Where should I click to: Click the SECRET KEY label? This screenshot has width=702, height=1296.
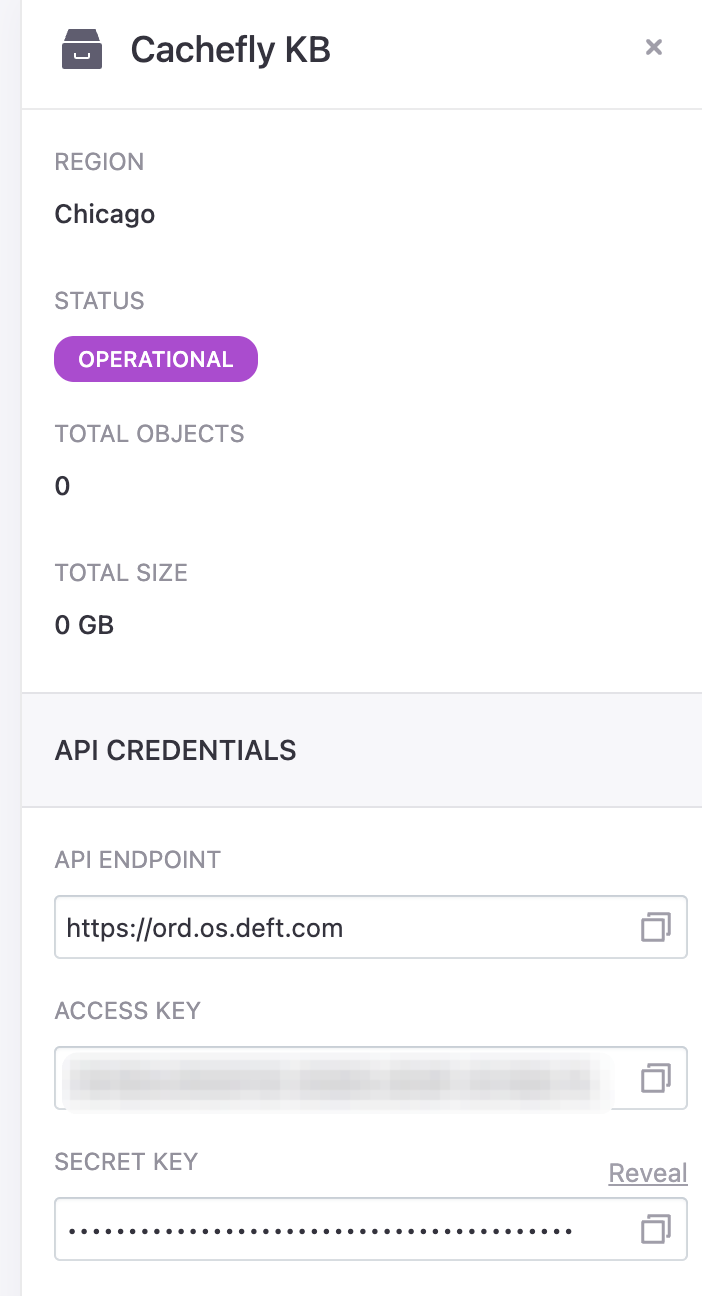coord(126,1162)
